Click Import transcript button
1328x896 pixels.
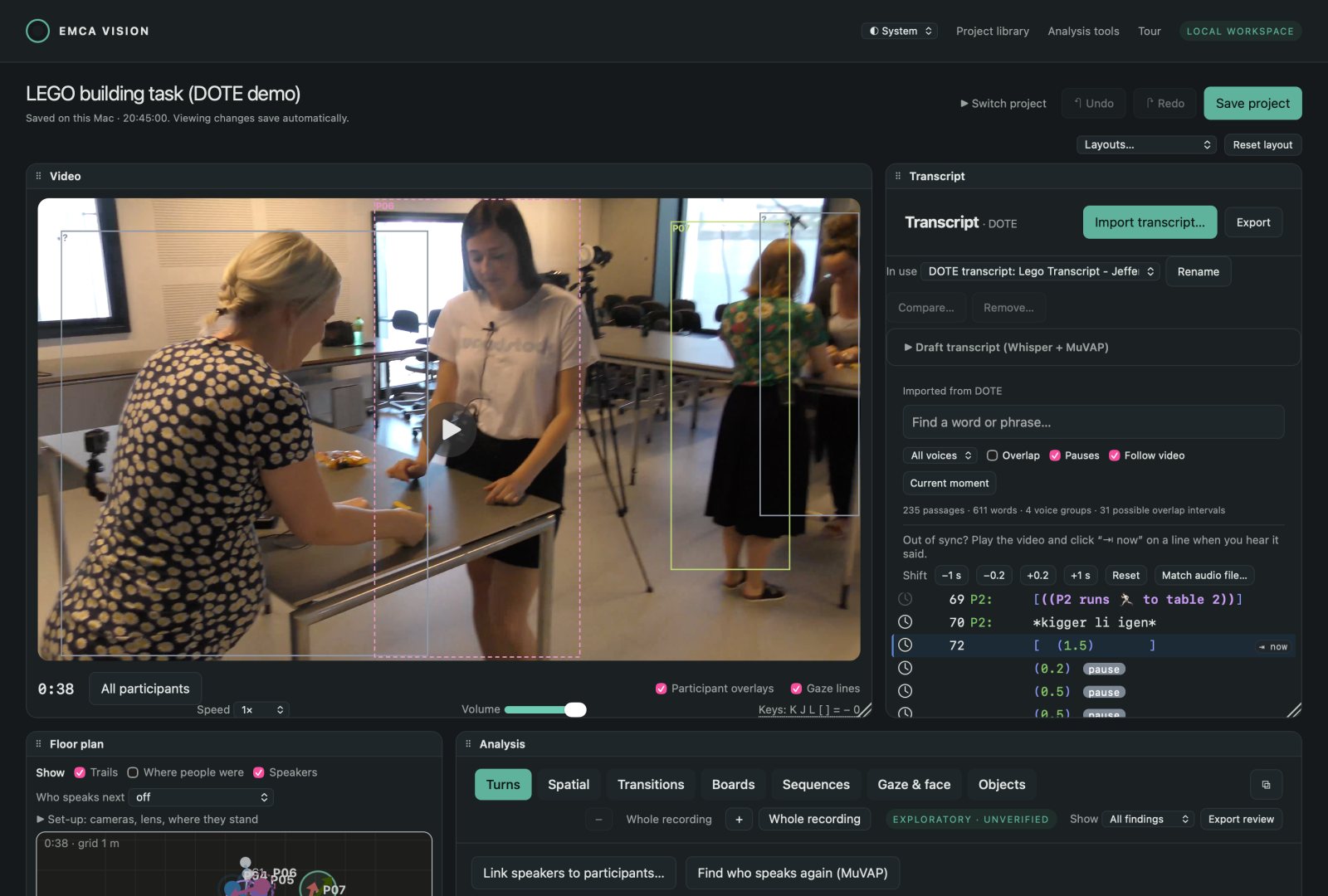tap(1150, 222)
